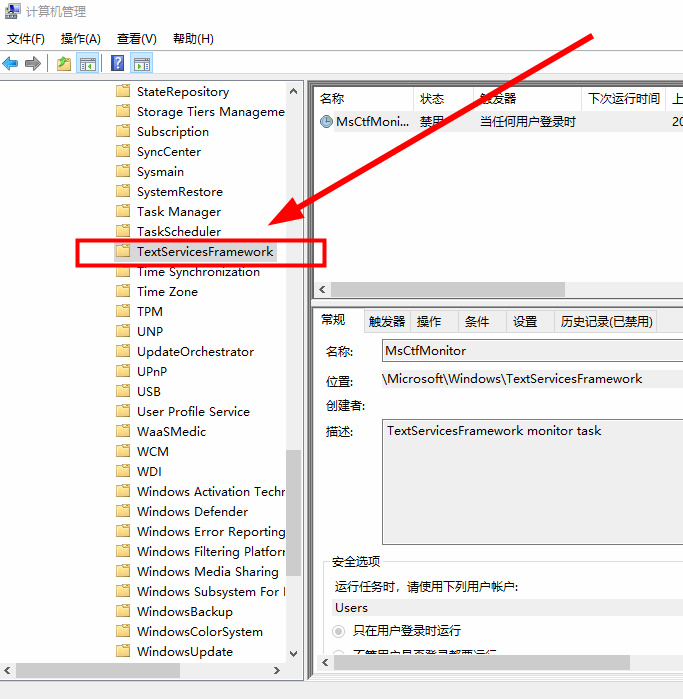The image size is (683, 699).
Task: Select the MsCtfMonitor task clock icon
Action: (x=326, y=122)
